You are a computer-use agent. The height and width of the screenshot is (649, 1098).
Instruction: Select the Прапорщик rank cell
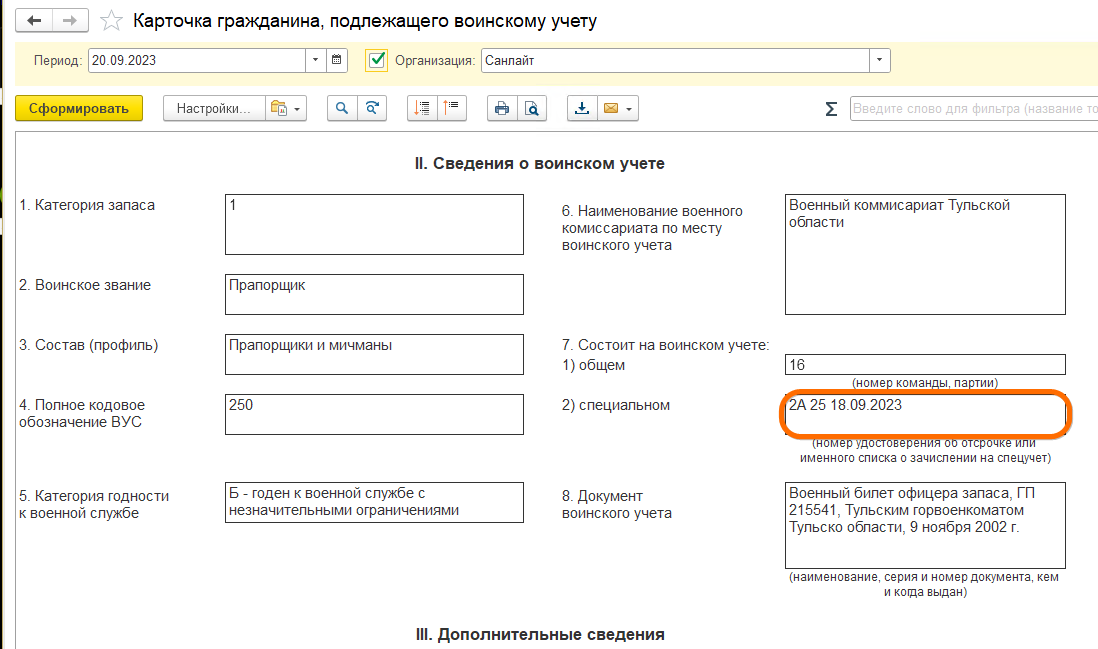tap(375, 294)
